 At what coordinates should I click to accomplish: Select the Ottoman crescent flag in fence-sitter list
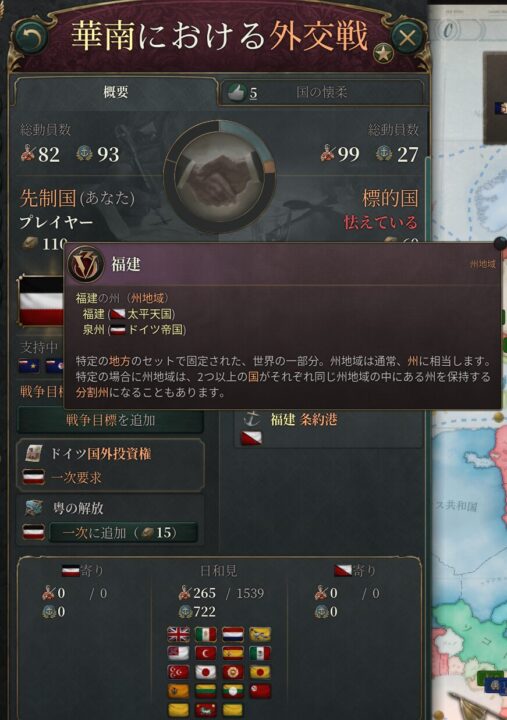click(x=205, y=653)
